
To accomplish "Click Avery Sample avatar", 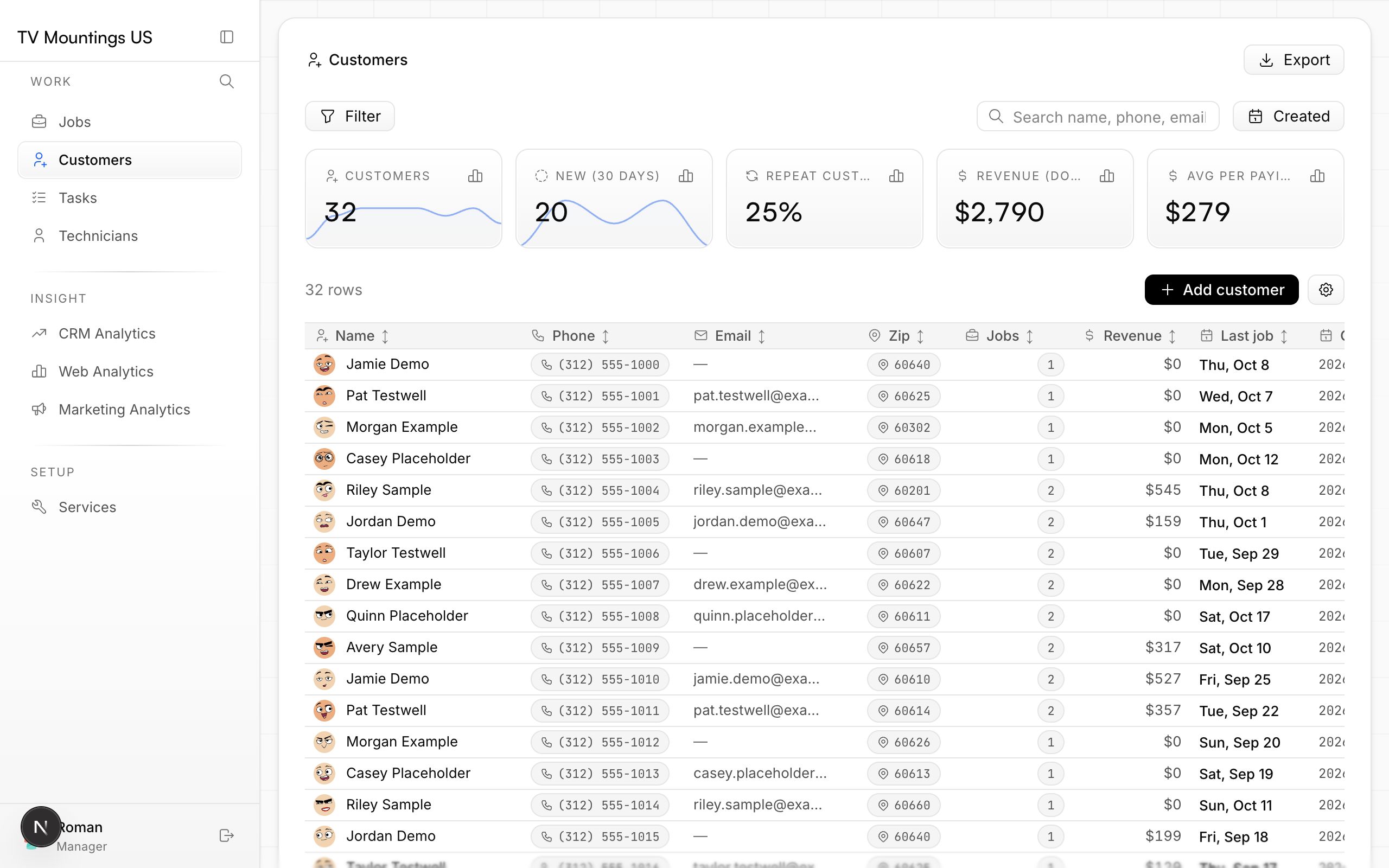I will 324,648.
